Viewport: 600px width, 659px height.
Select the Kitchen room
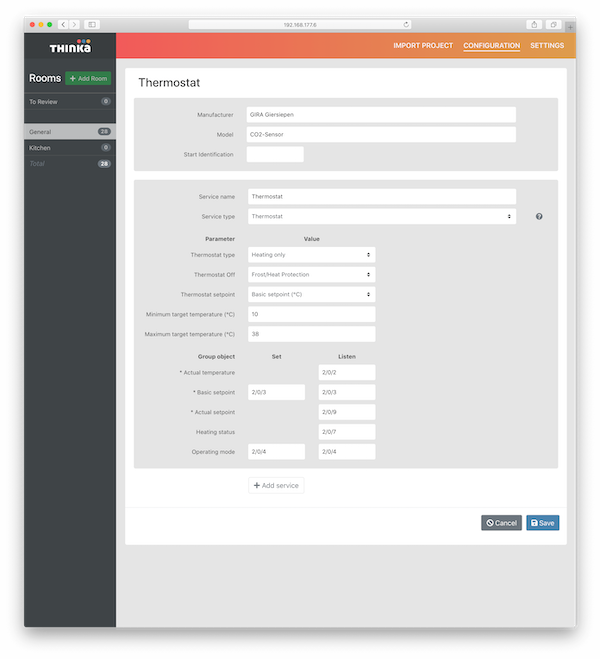[70, 148]
